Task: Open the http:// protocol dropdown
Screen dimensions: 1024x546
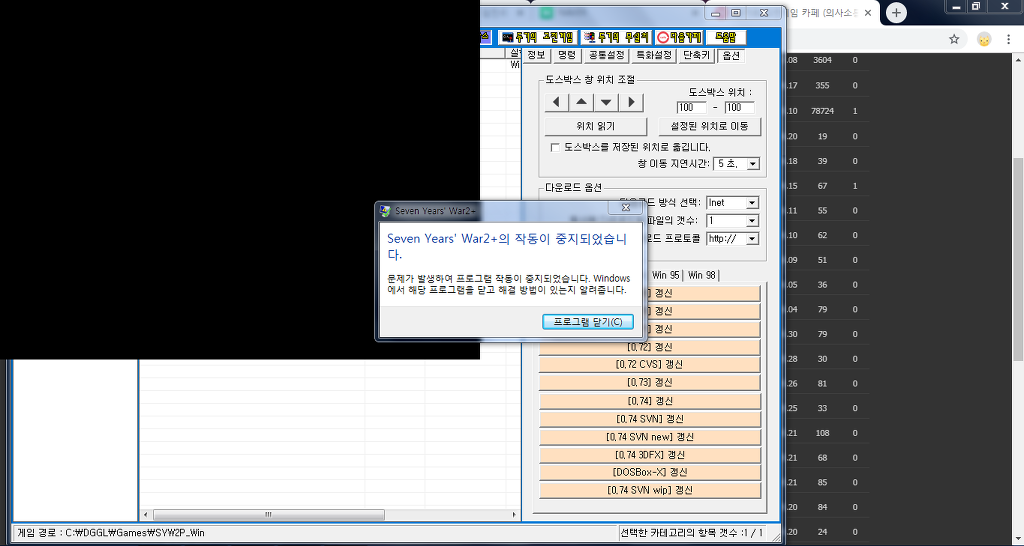Action: [x=752, y=238]
